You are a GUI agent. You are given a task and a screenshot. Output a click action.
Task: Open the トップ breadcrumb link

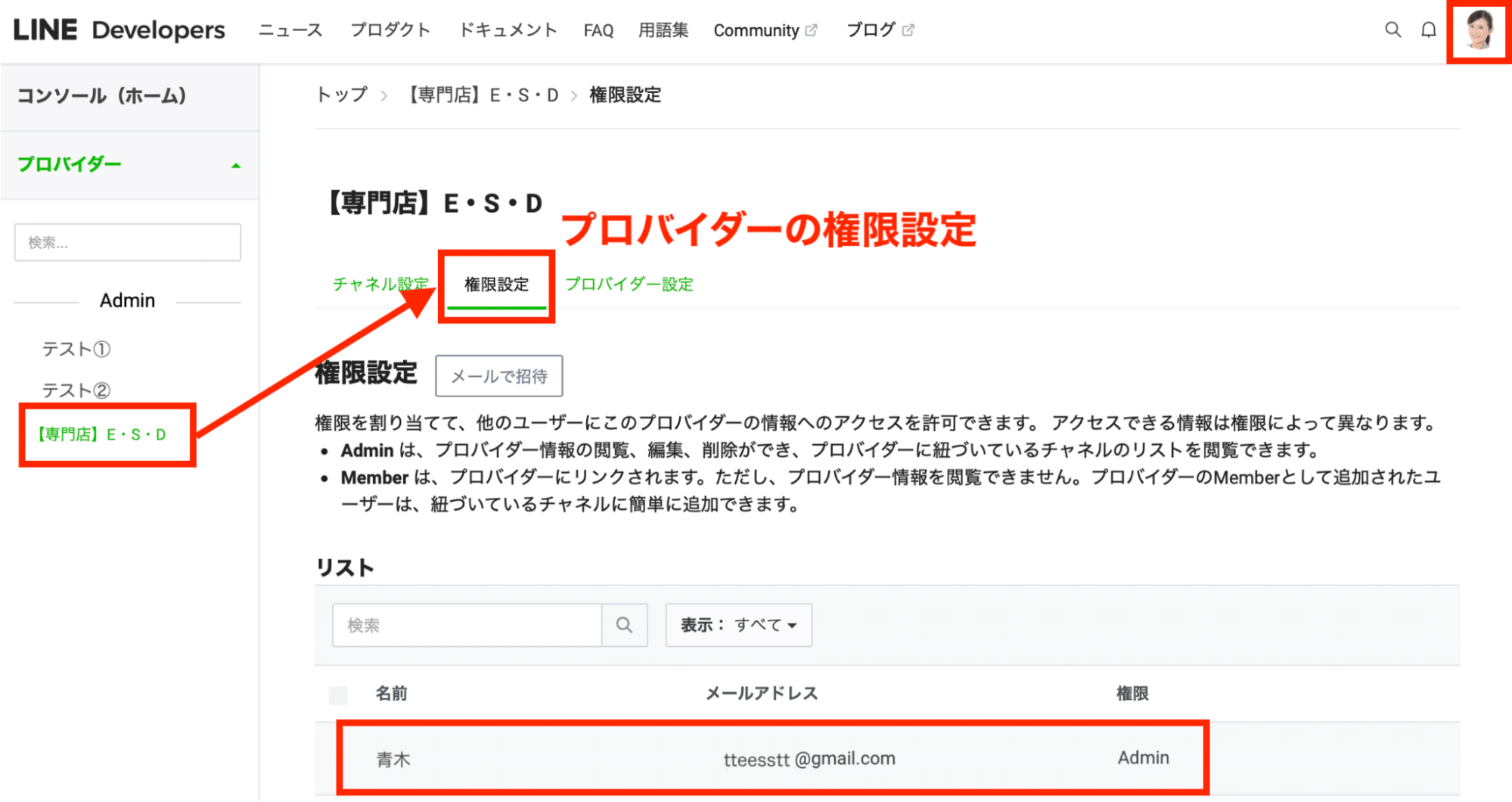pos(340,95)
